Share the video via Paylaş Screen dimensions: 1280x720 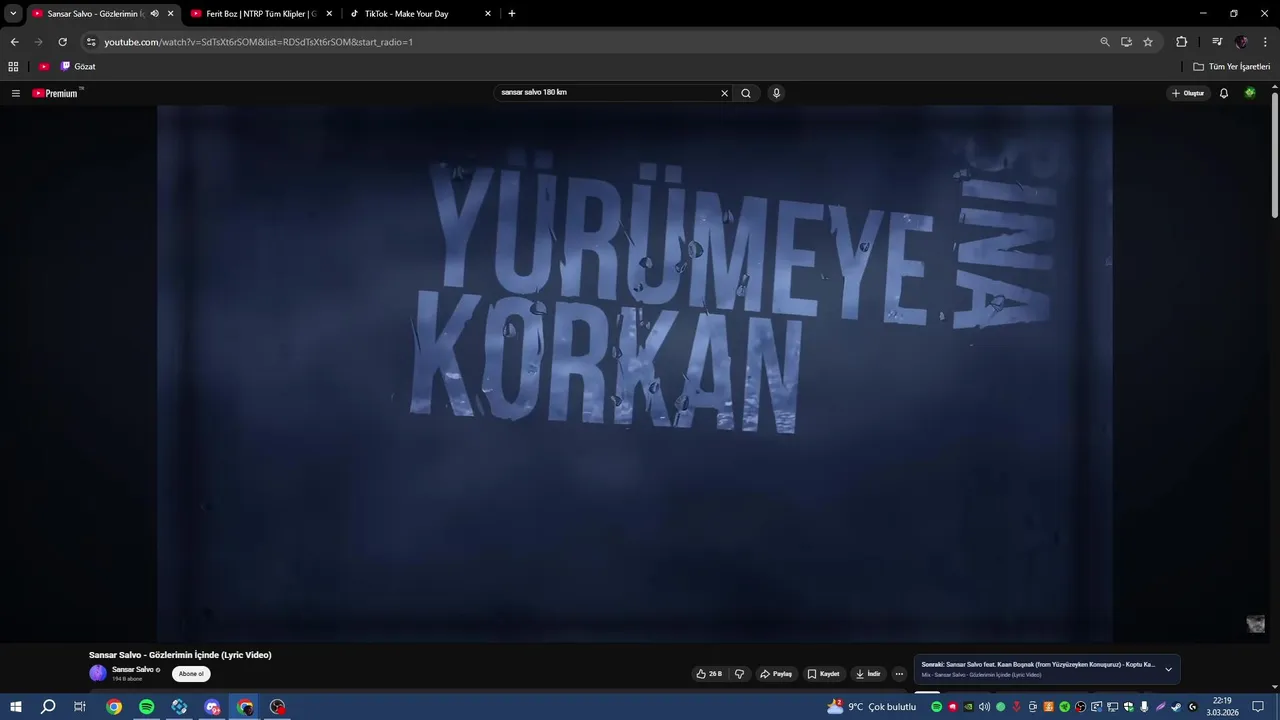776,674
